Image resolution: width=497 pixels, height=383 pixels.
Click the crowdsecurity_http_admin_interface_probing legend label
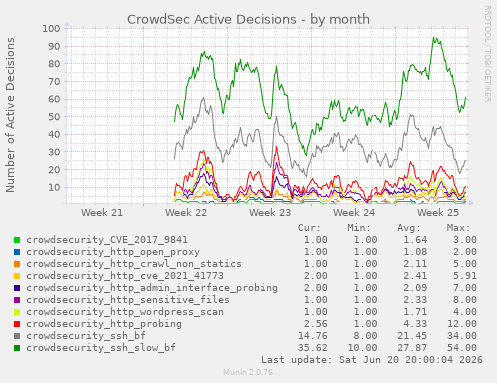click(x=152, y=288)
